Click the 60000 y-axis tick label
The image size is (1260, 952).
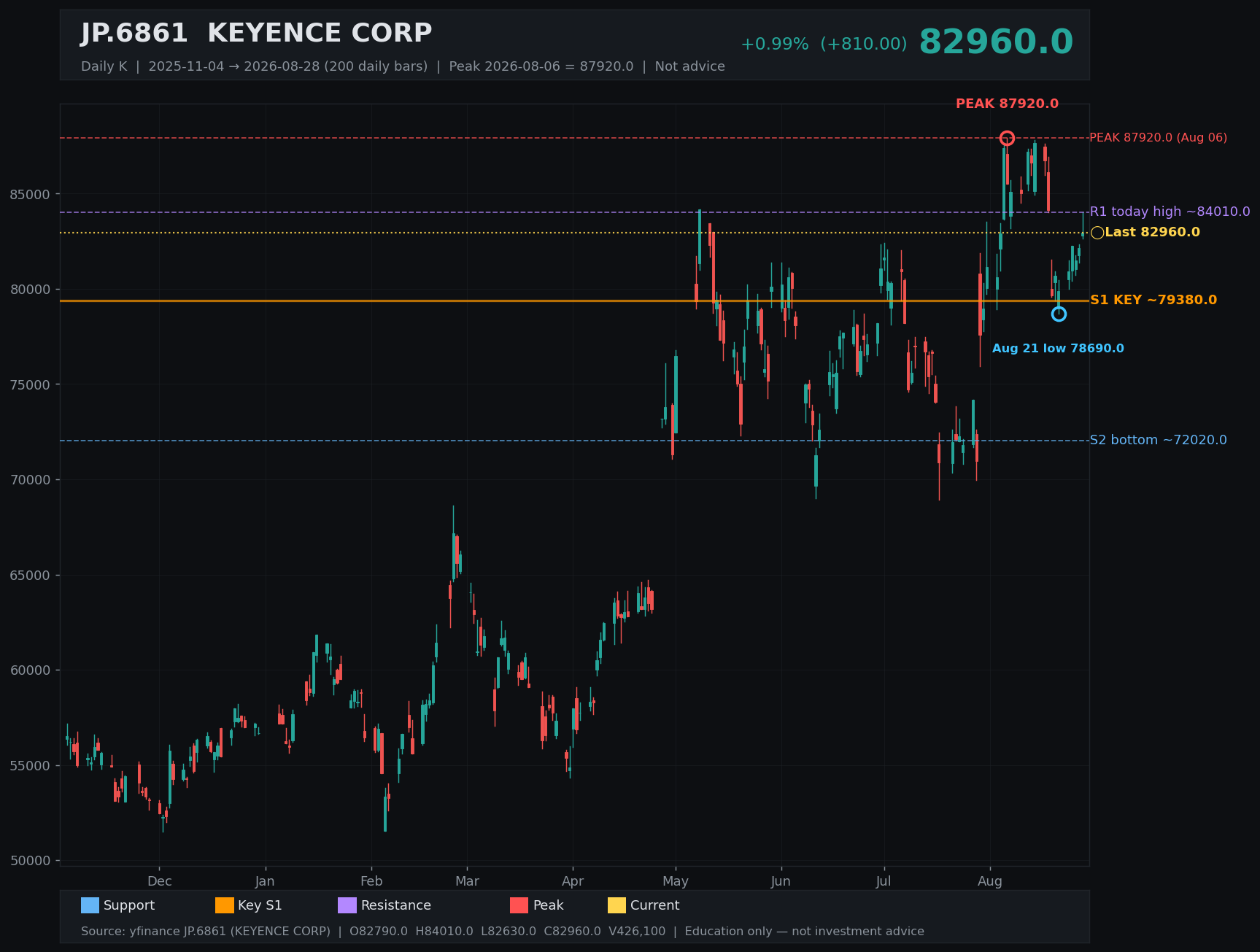click(x=30, y=670)
